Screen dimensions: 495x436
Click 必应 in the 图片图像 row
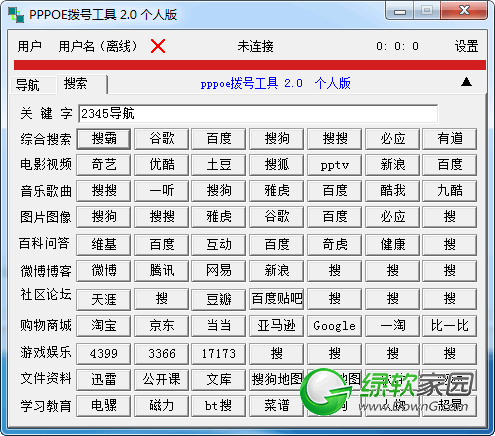(392, 217)
